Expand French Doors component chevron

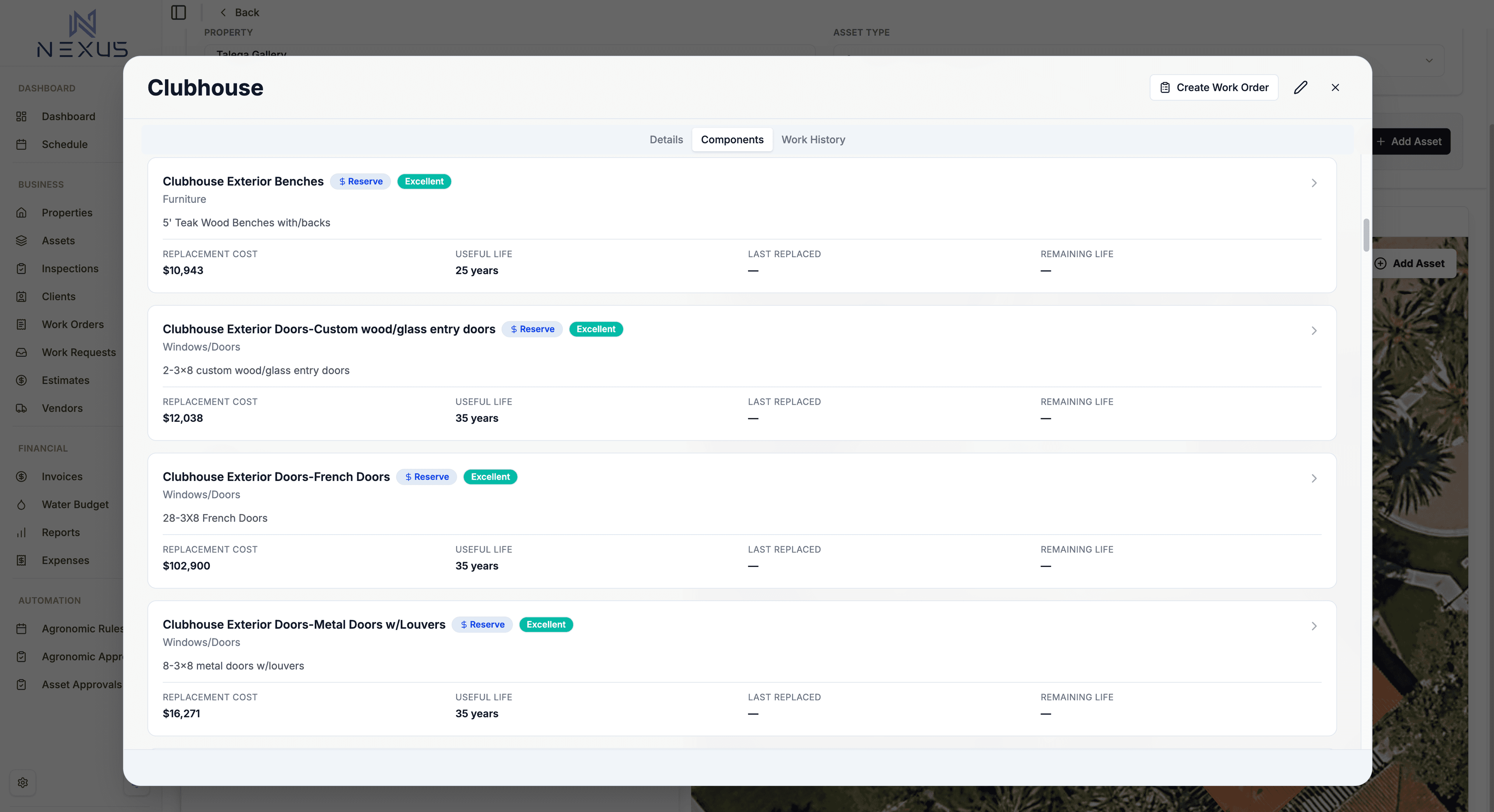click(1313, 479)
